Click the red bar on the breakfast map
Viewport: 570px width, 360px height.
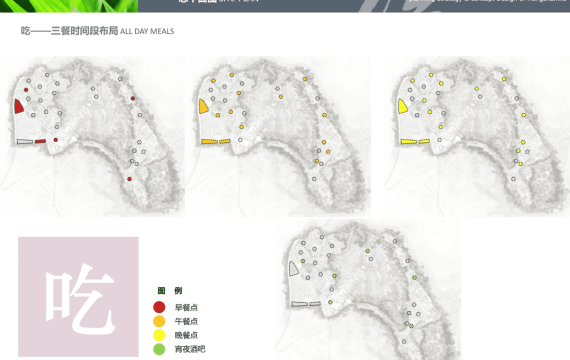click(x=40, y=141)
